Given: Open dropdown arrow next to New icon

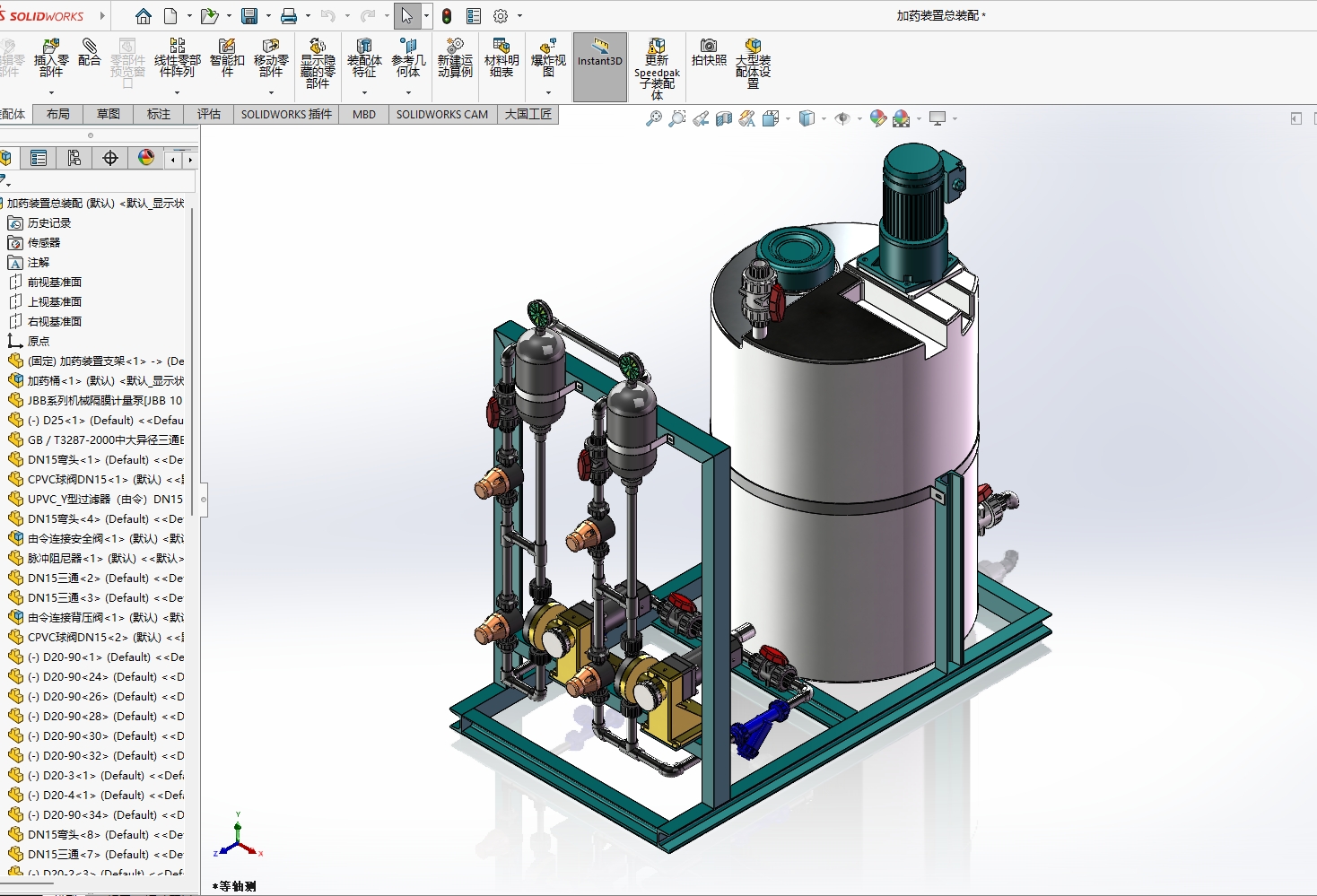Looking at the screenshot, I should 189,16.
